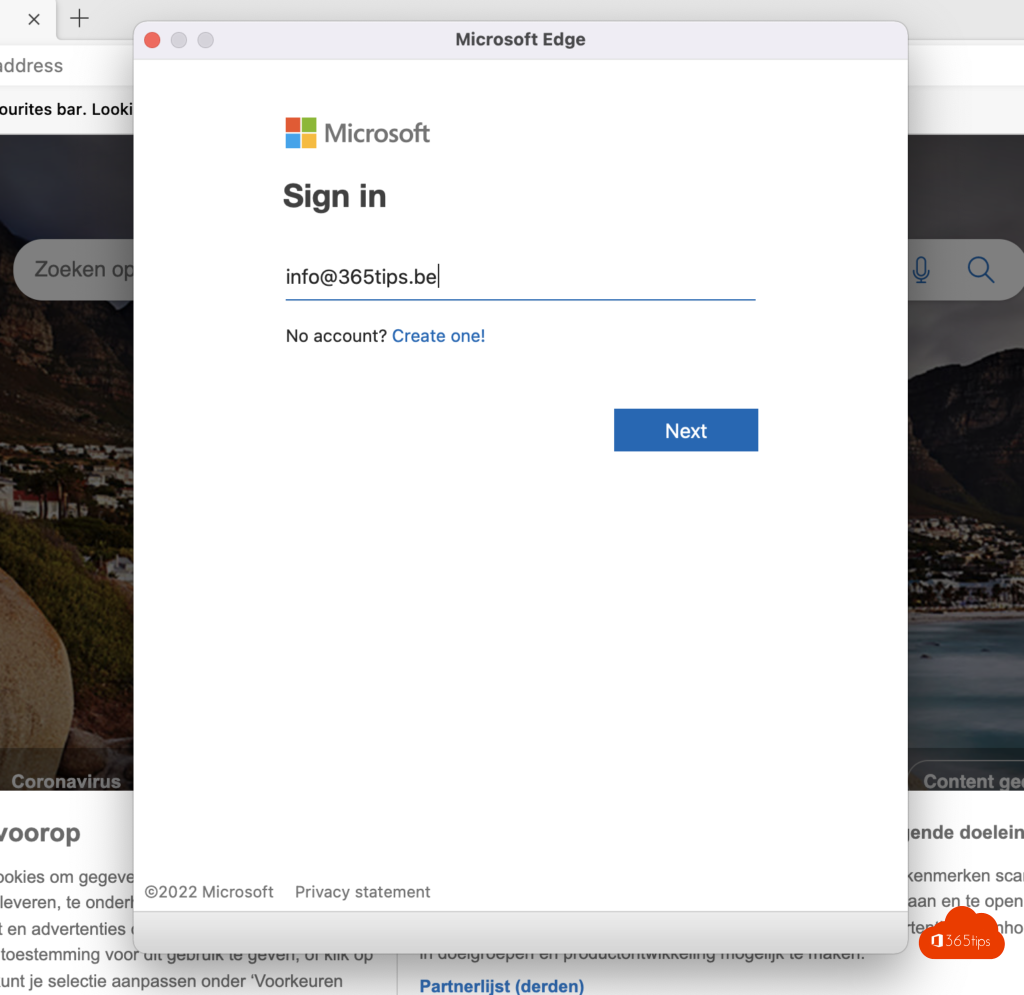The width and height of the screenshot is (1024, 995).
Task: Click the Microsoft logo in sign-in dialog
Action: [x=358, y=133]
